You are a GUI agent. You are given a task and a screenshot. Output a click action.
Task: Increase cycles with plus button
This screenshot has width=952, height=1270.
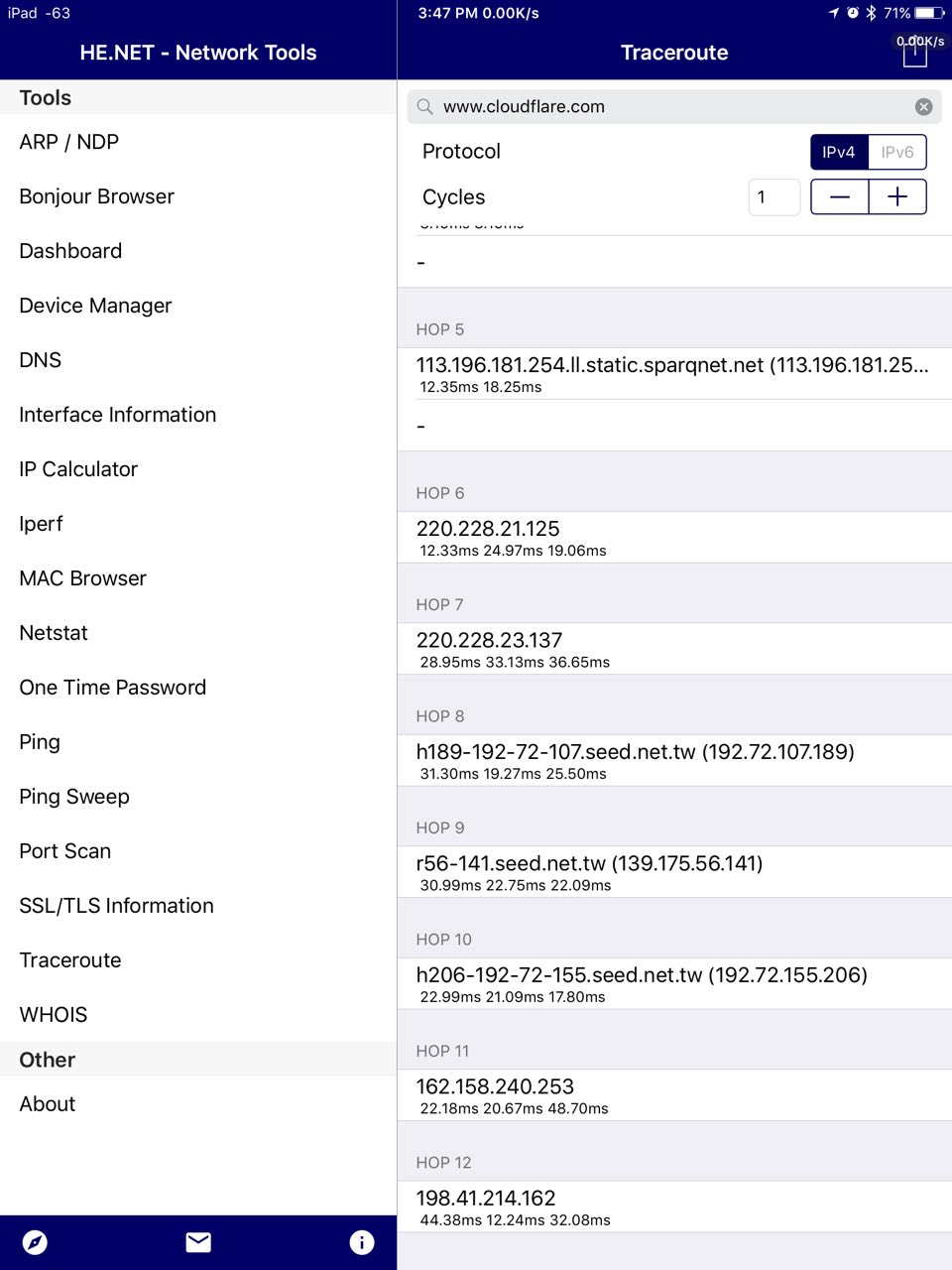(x=897, y=196)
